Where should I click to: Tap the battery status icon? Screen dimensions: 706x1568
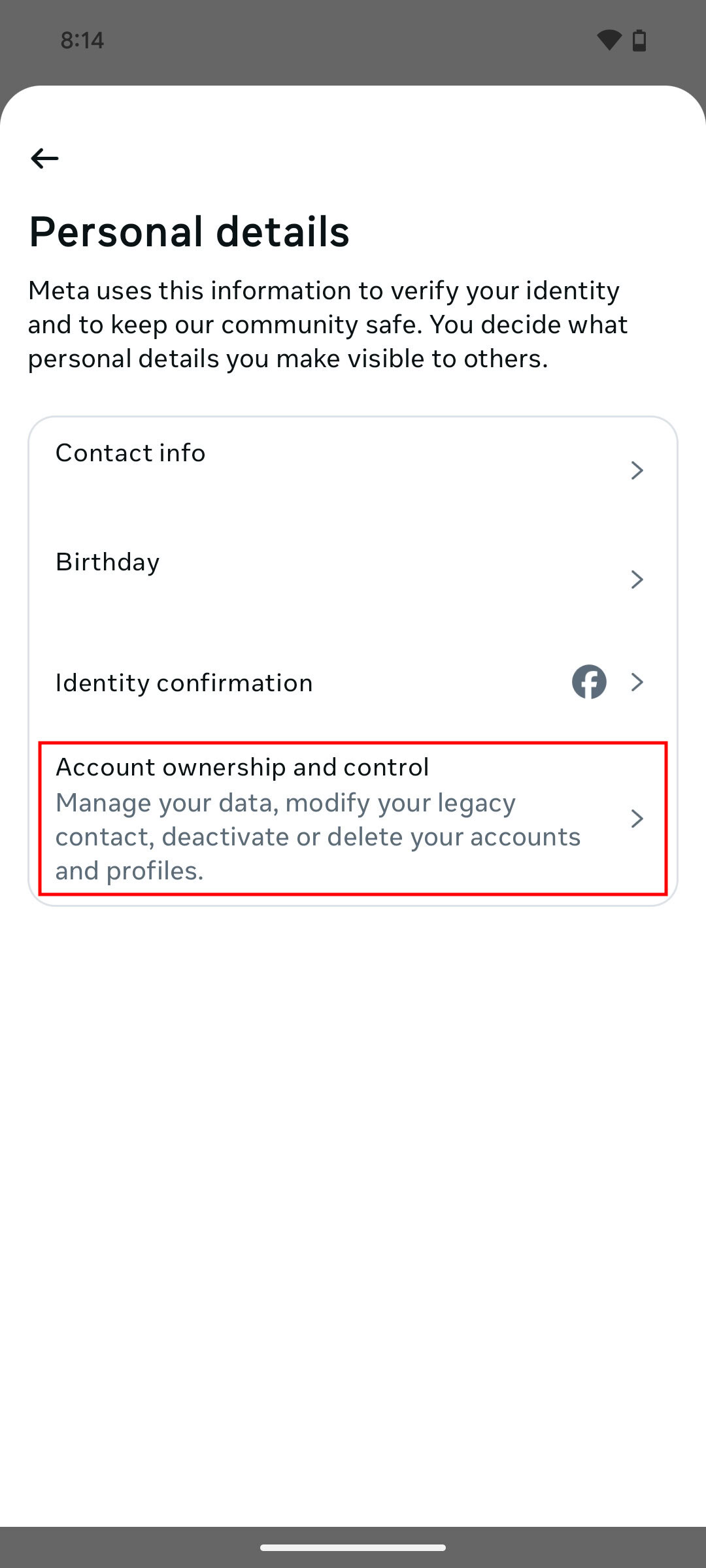click(x=639, y=41)
